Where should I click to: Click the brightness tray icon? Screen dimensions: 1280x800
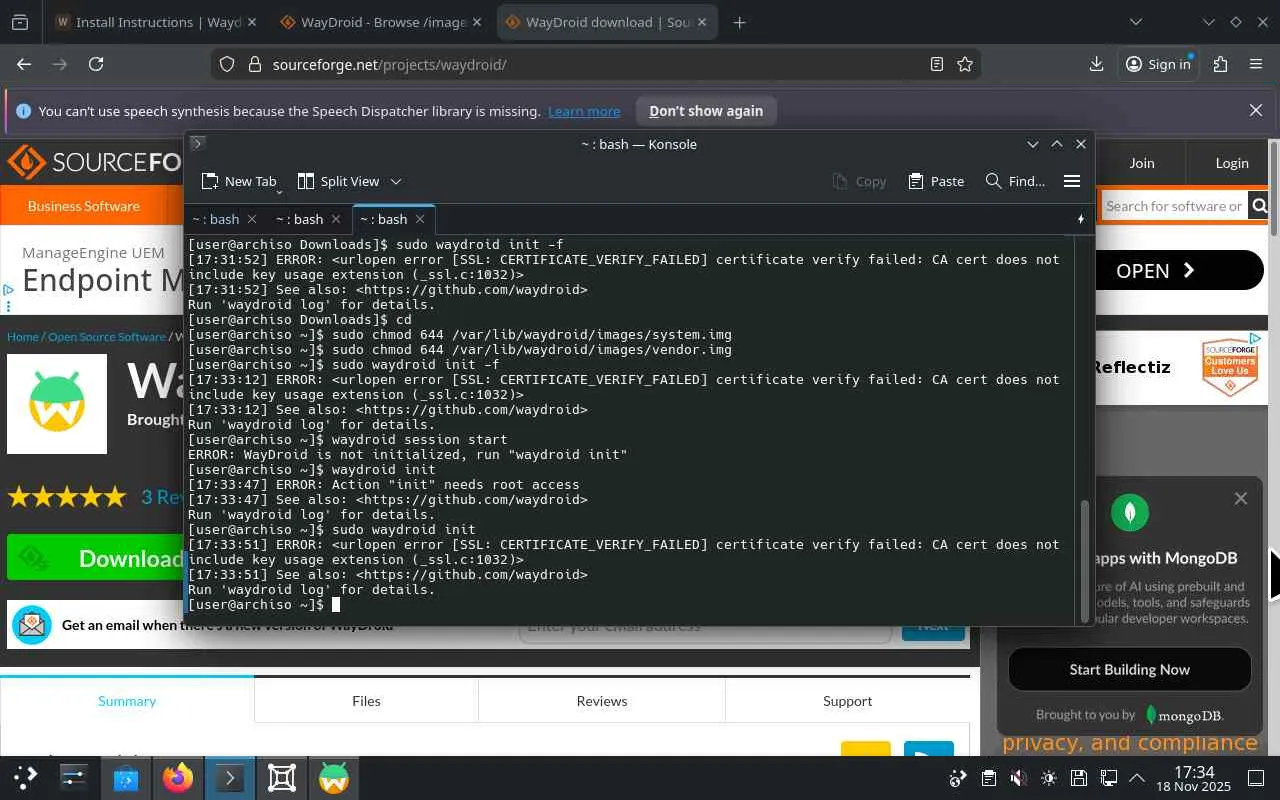[x=1048, y=778]
